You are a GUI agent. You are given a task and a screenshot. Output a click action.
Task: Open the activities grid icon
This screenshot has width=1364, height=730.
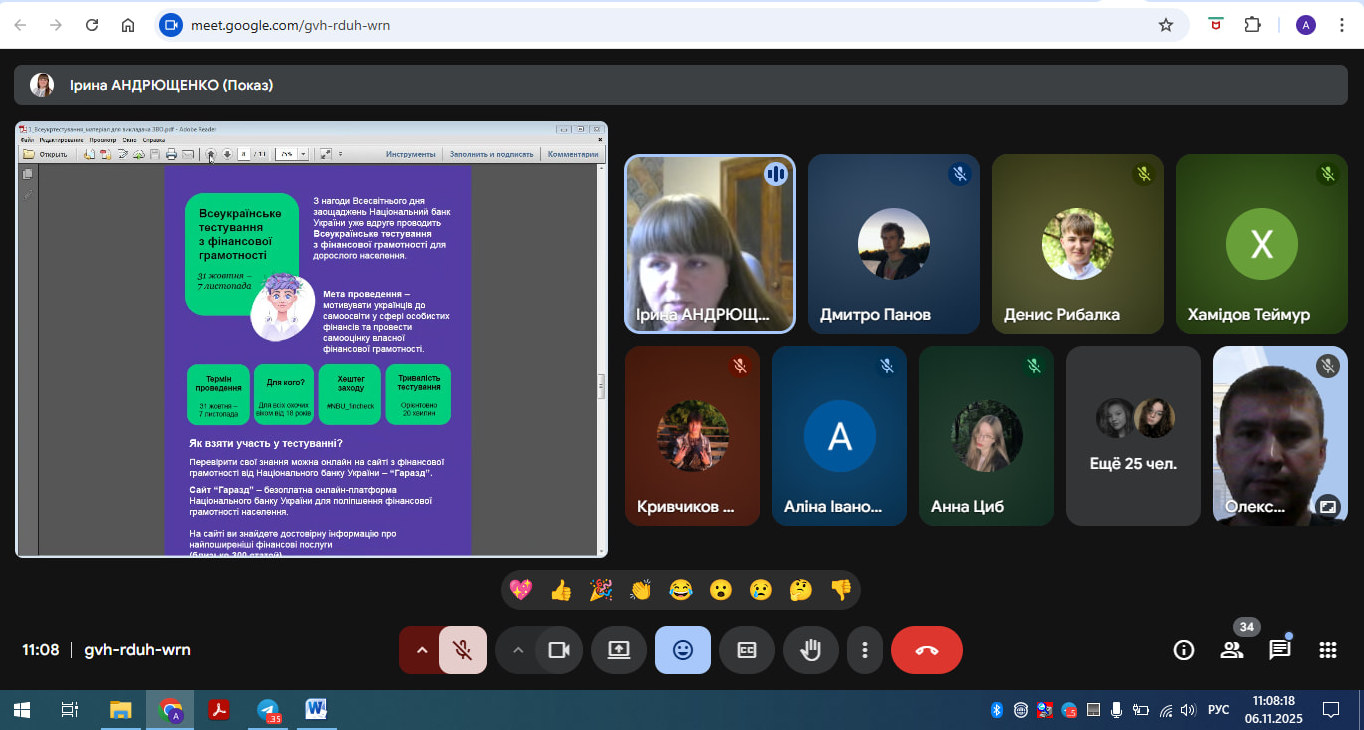click(1327, 650)
